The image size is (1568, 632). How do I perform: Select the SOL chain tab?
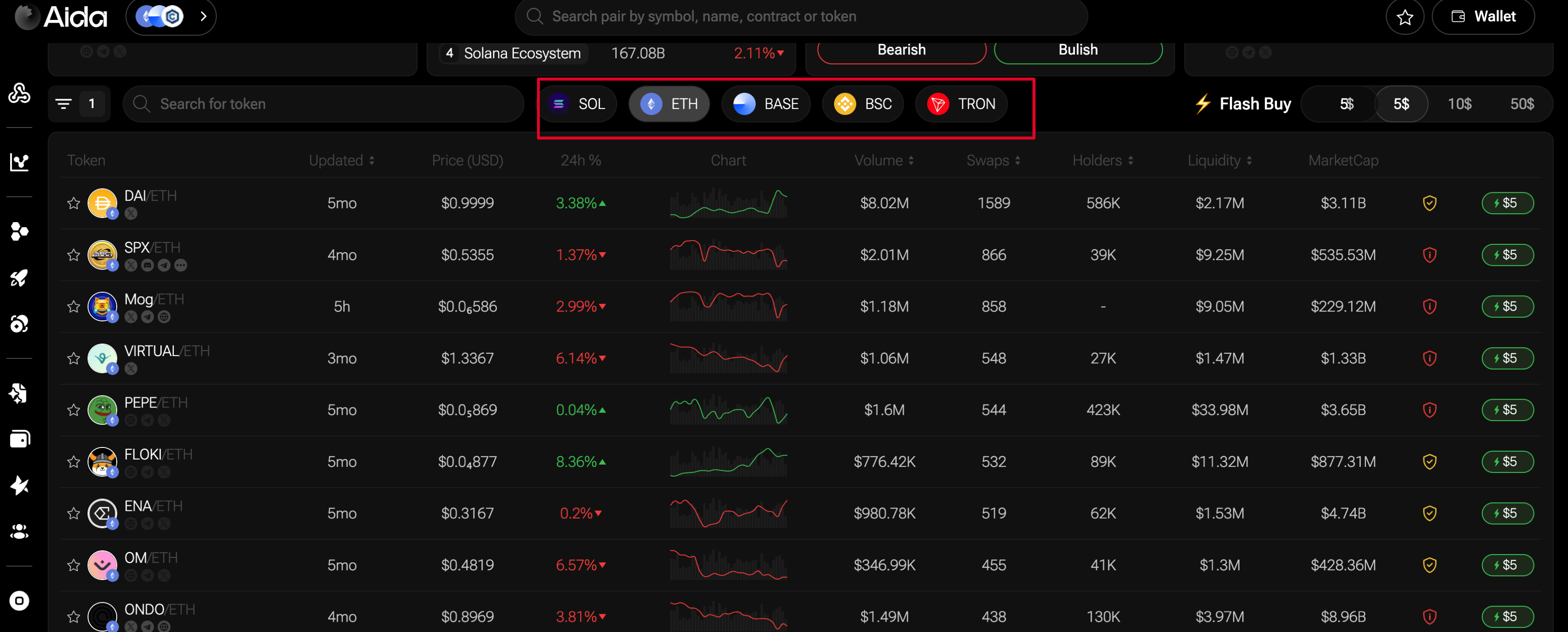point(577,104)
